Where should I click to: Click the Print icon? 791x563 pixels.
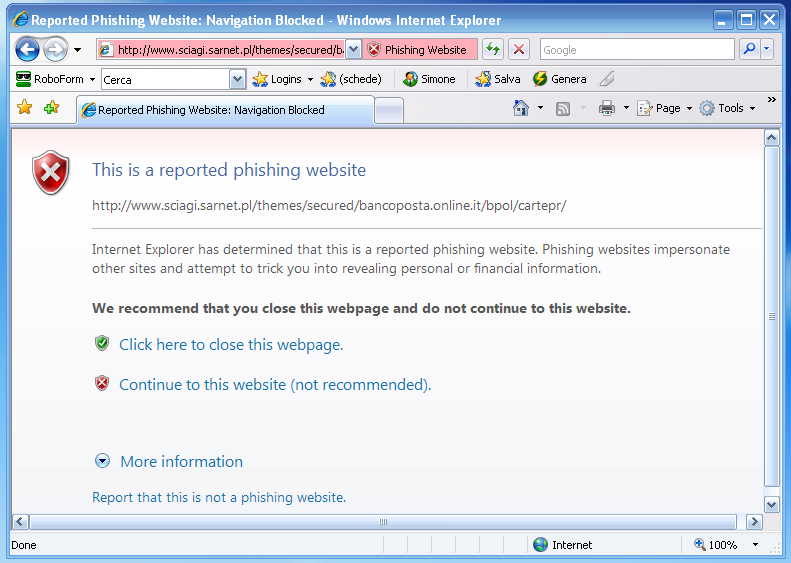coord(606,108)
